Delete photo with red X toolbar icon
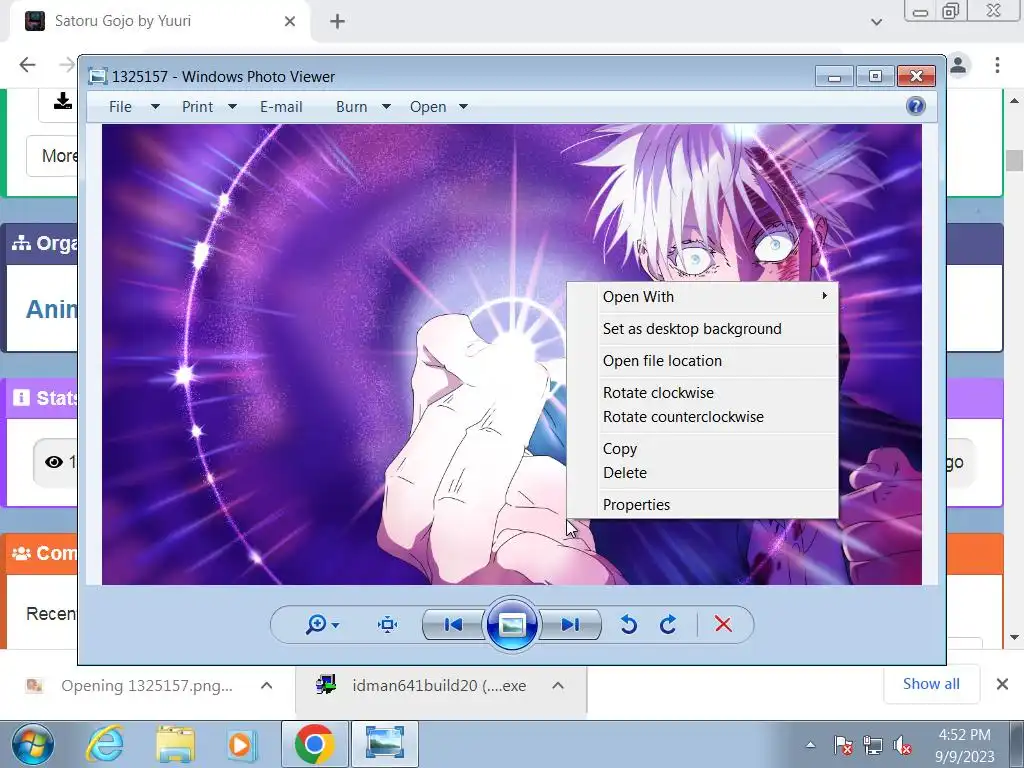 (723, 624)
